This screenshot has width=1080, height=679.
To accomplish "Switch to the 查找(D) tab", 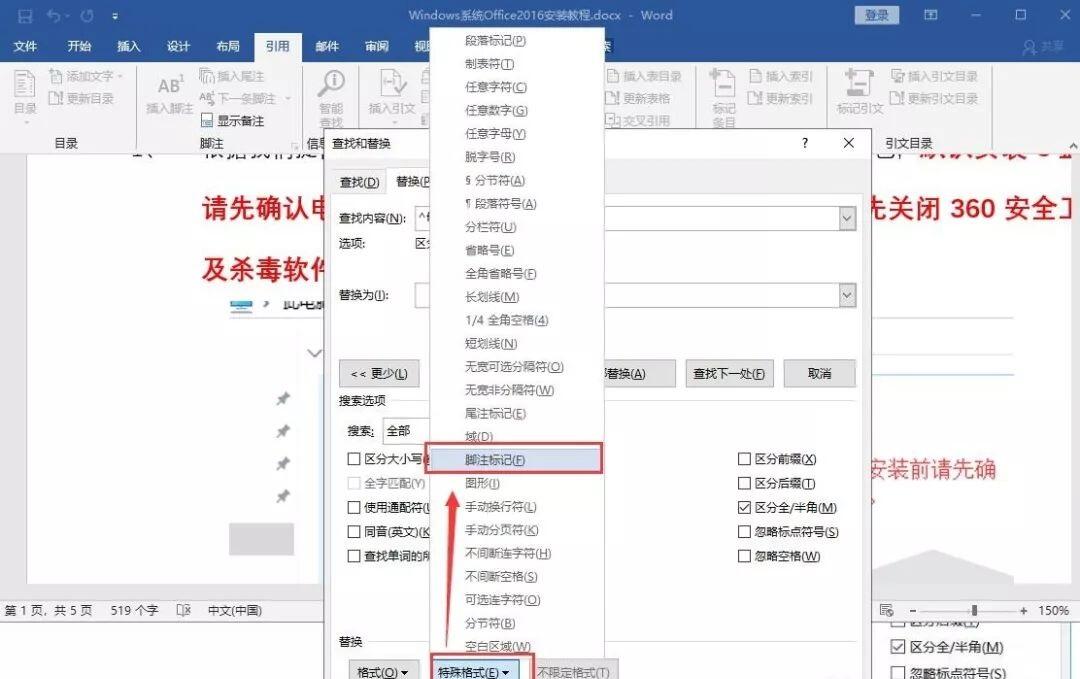I will (x=360, y=182).
